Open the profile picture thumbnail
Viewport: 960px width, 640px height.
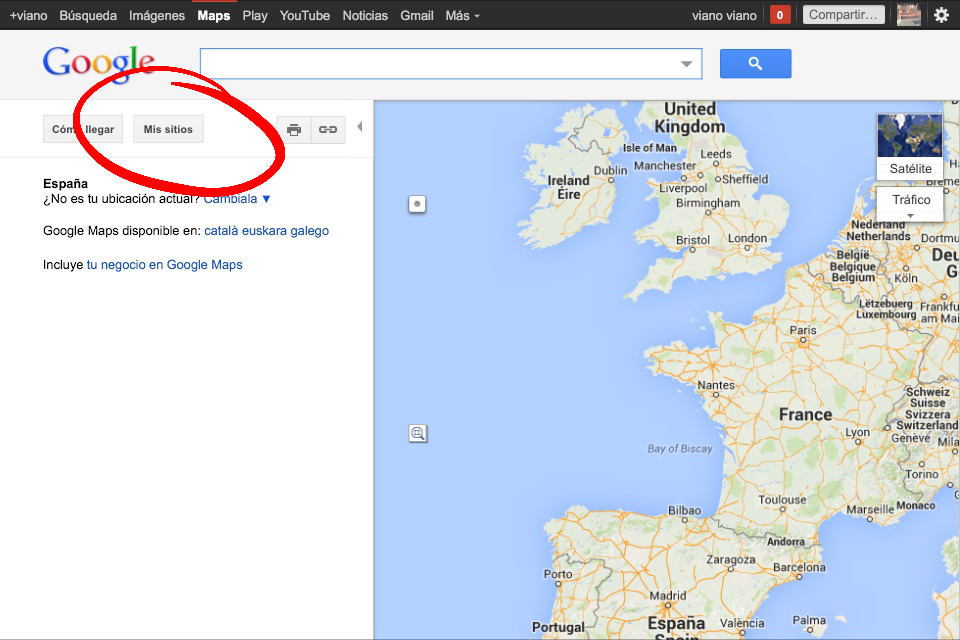[909, 15]
